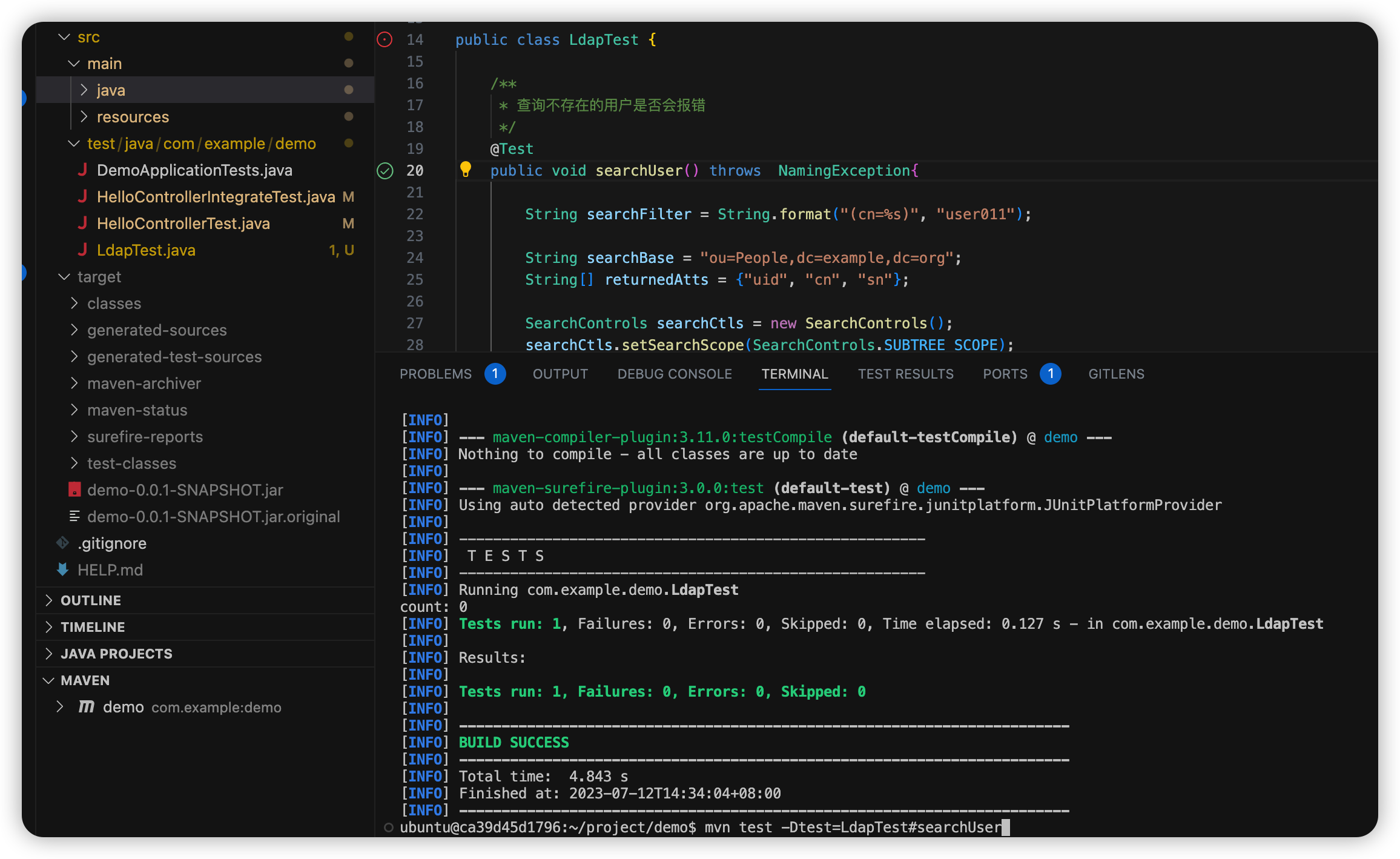Open DemoApplicationTests.java file
The image size is (1400, 859).
194,170
